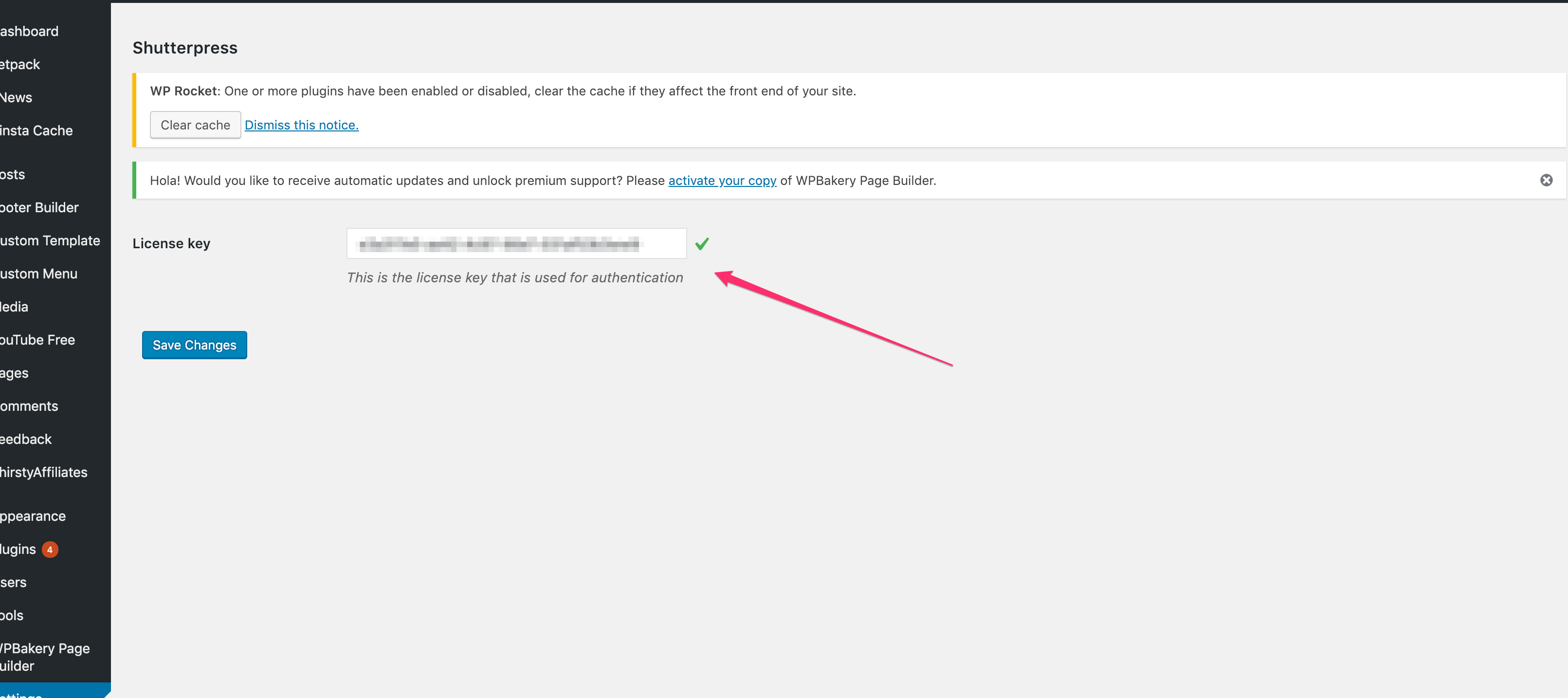Open the Comments menu item
This screenshot has height=698, width=1568.
pos(29,405)
